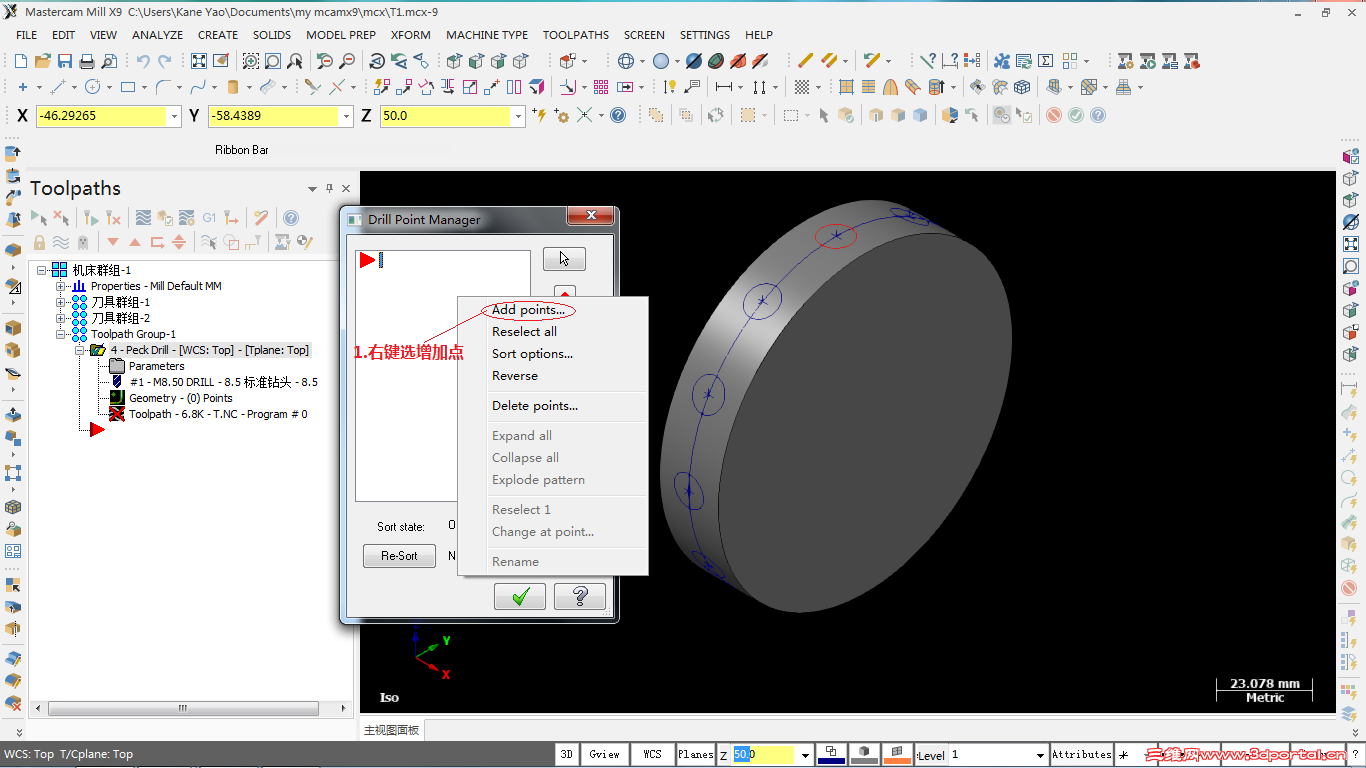This screenshot has height=768, width=1366.
Task: Click Geometry - (0) Points in tree
Action: (180, 398)
